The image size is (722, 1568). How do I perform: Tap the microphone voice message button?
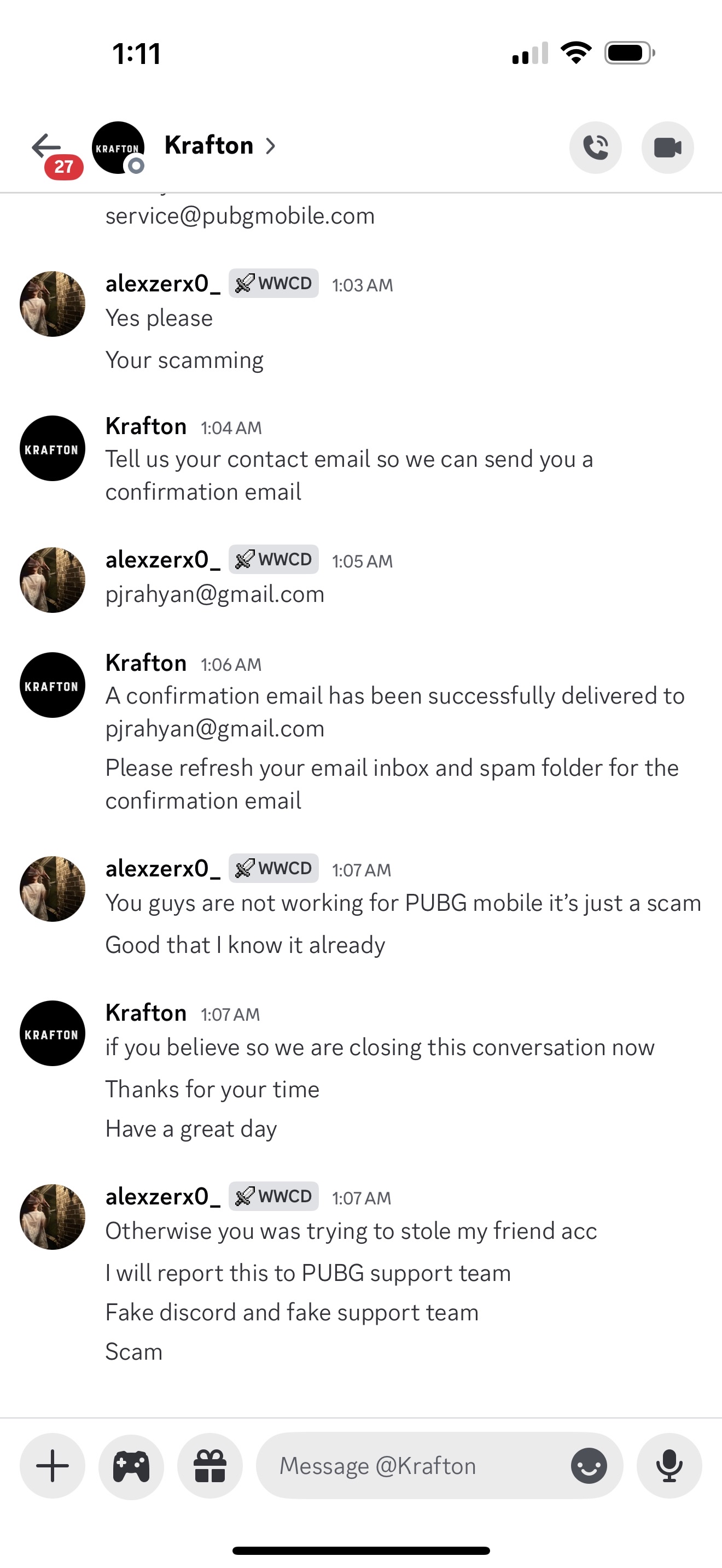pos(669,1465)
